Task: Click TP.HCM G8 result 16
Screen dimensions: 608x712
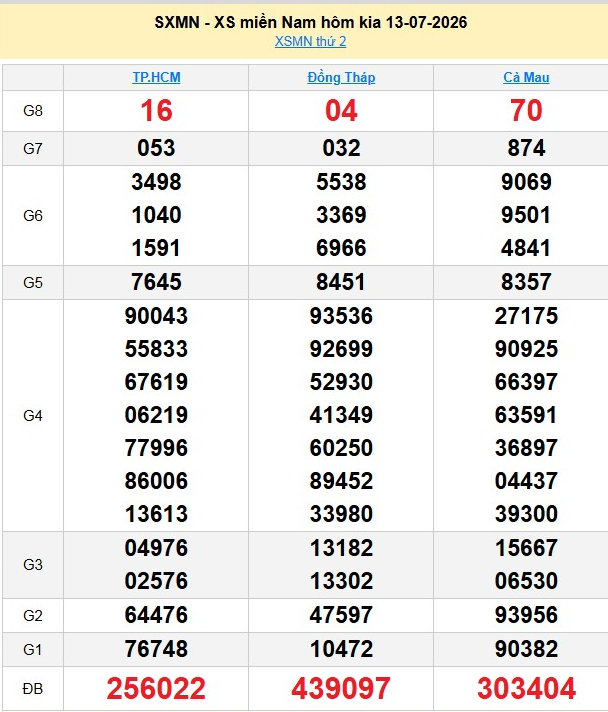Action: coord(156,111)
